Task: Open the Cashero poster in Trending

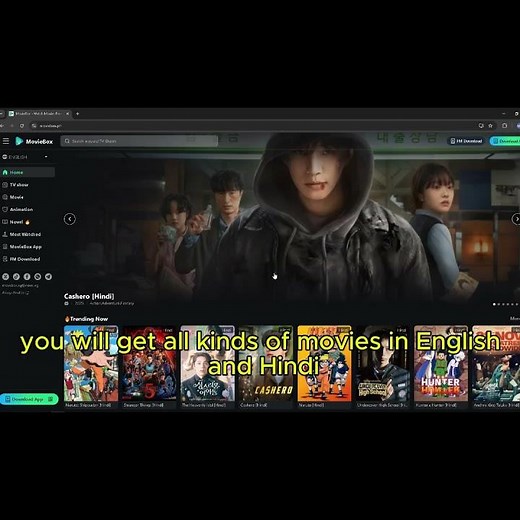Action: (266, 364)
